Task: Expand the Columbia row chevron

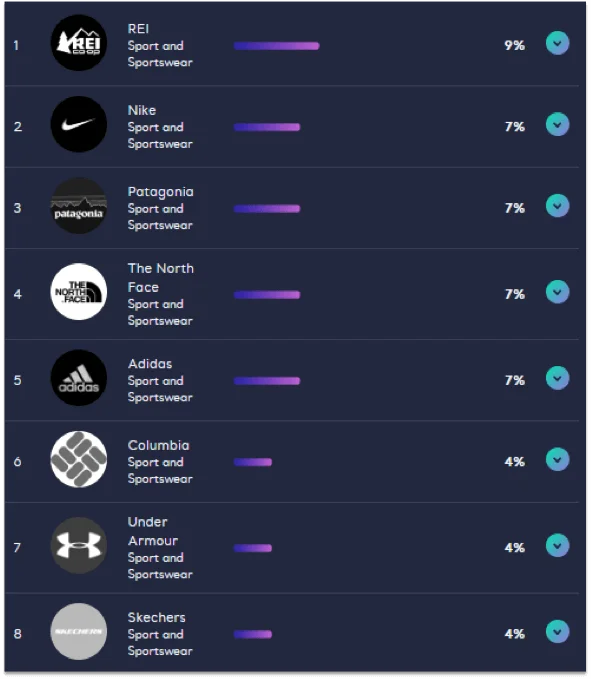Action: pyautogui.click(x=557, y=459)
